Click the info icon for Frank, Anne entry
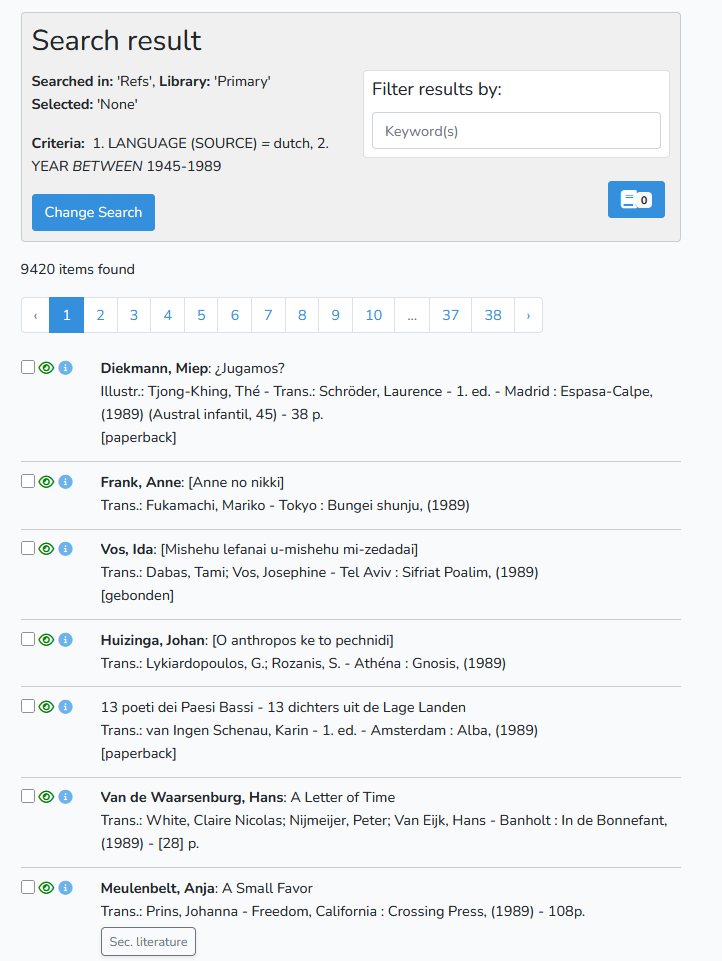Image resolution: width=722 pixels, height=961 pixels. [65, 482]
